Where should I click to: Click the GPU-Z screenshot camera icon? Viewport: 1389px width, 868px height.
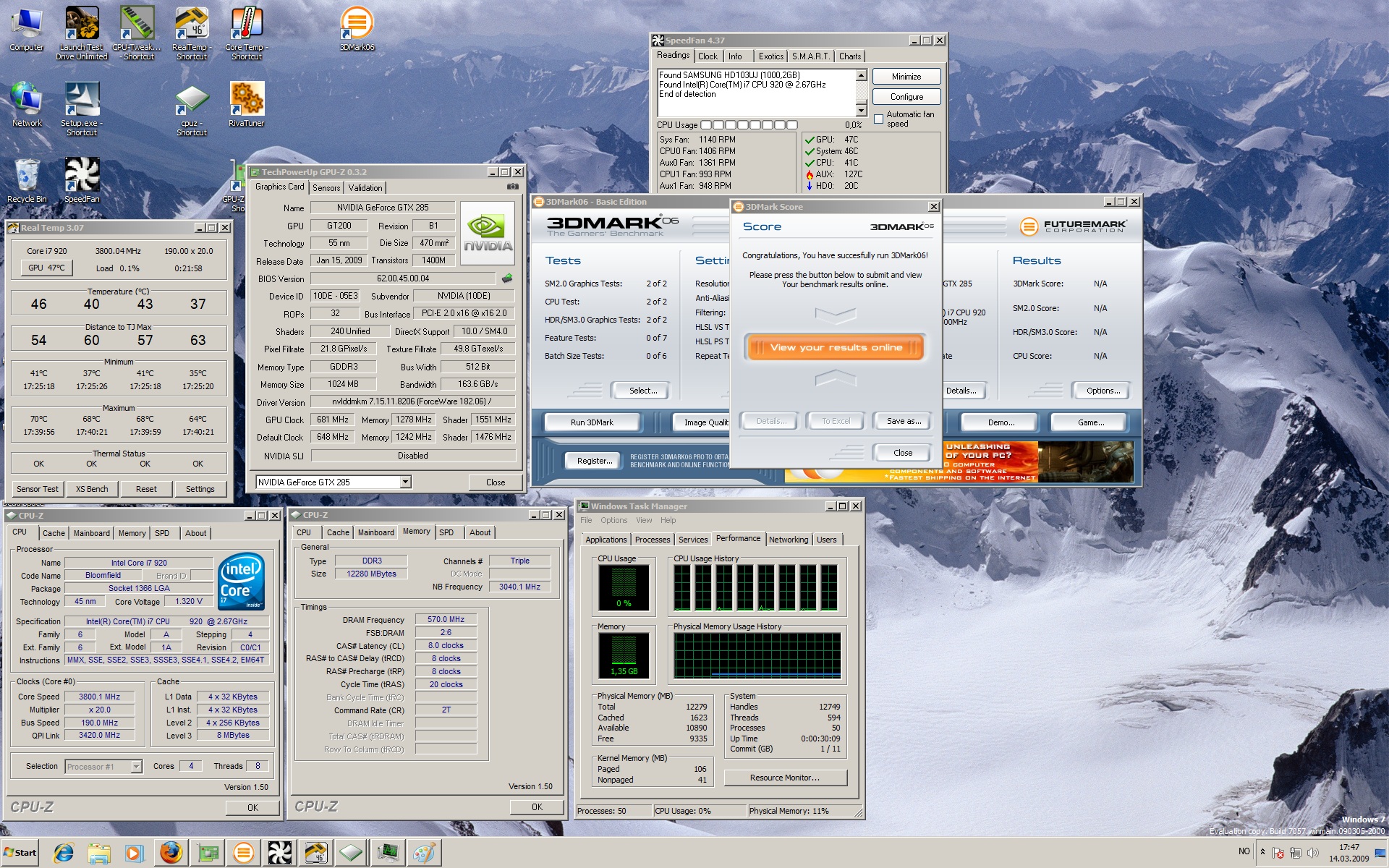[x=513, y=187]
